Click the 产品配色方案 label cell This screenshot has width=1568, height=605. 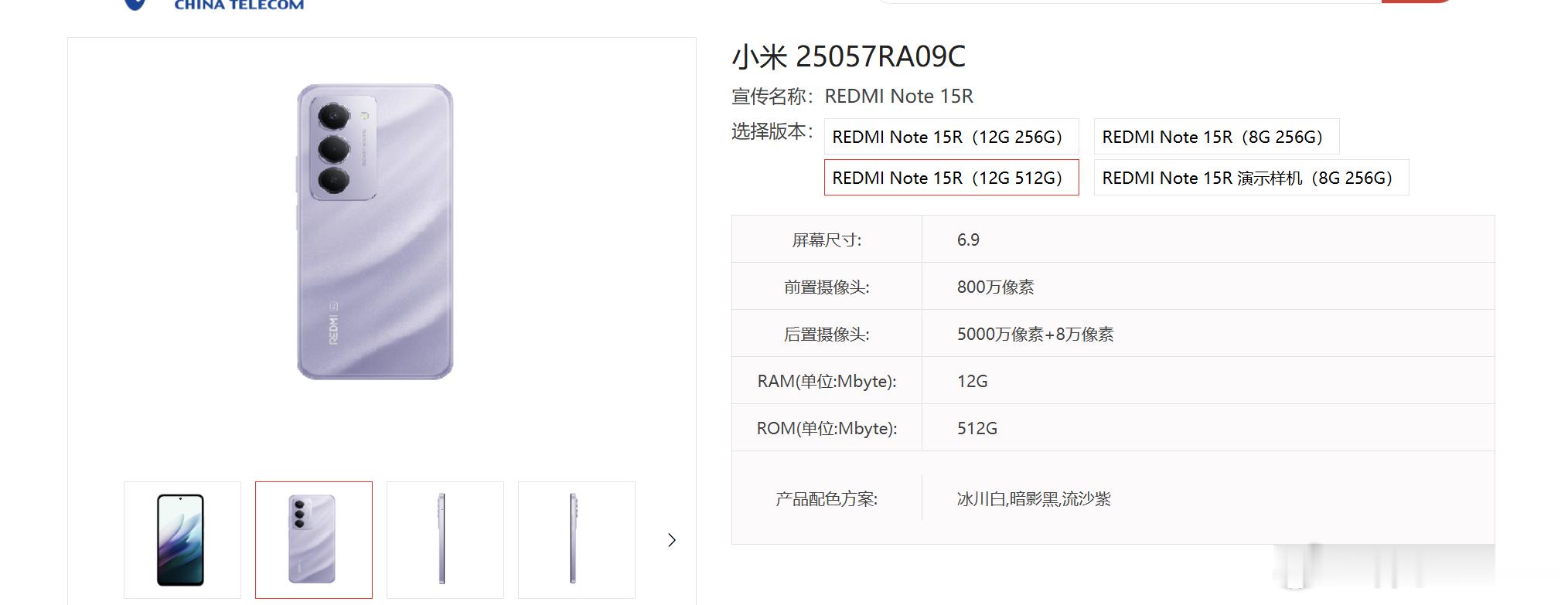(x=827, y=498)
